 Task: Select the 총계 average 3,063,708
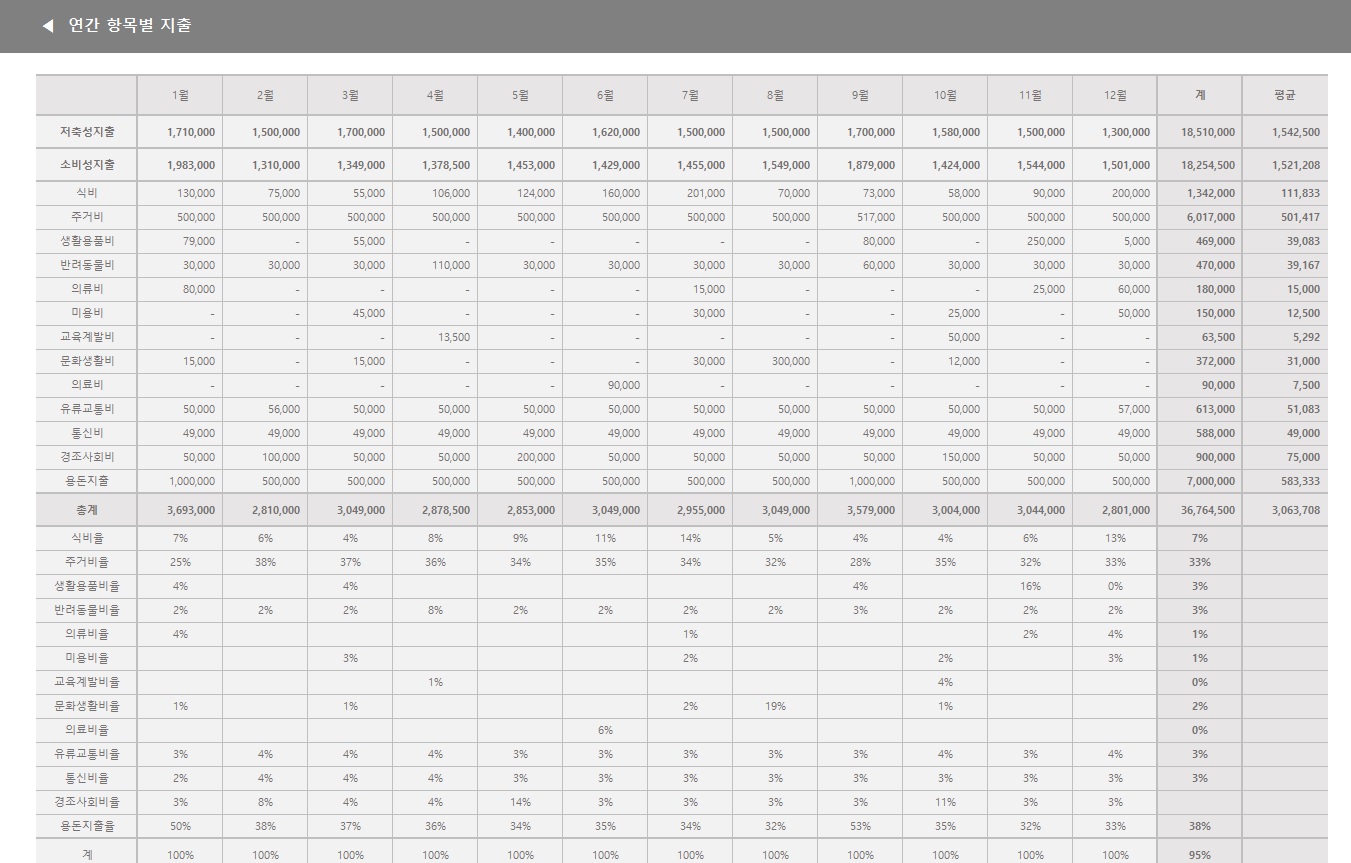[1296, 510]
